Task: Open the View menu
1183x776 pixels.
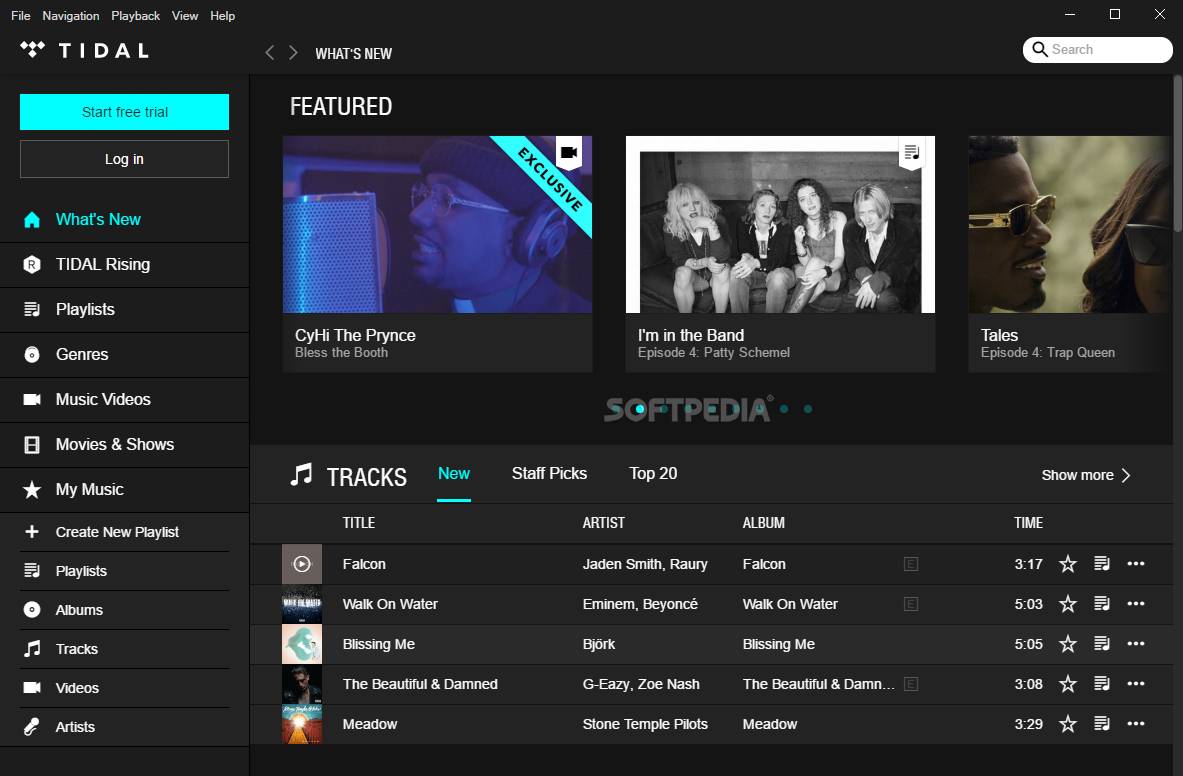Action: (185, 15)
